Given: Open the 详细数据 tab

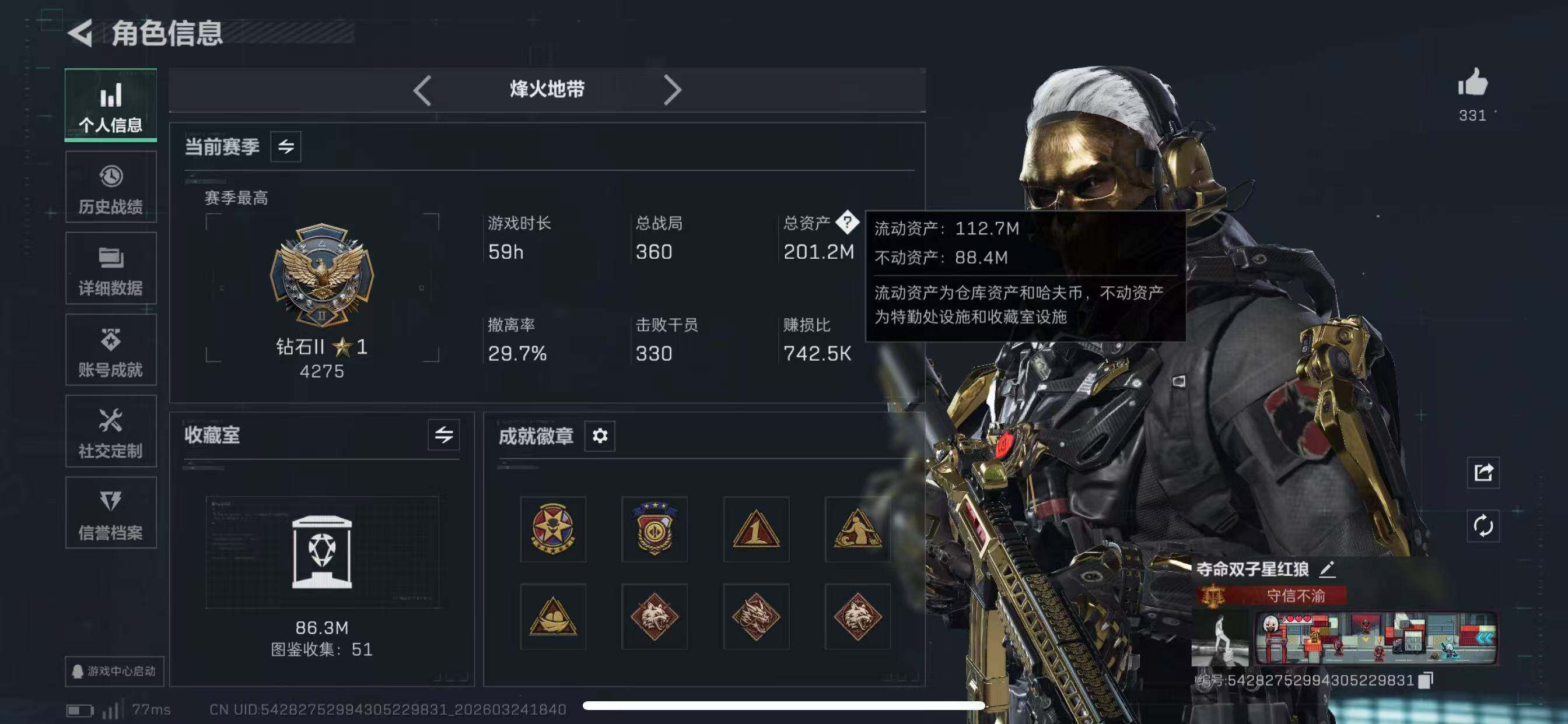Looking at the screenshot, I should [x=111, y=268].
